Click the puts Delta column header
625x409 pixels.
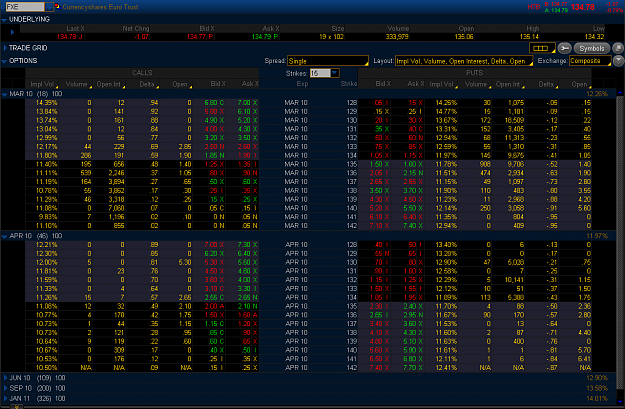546,84
